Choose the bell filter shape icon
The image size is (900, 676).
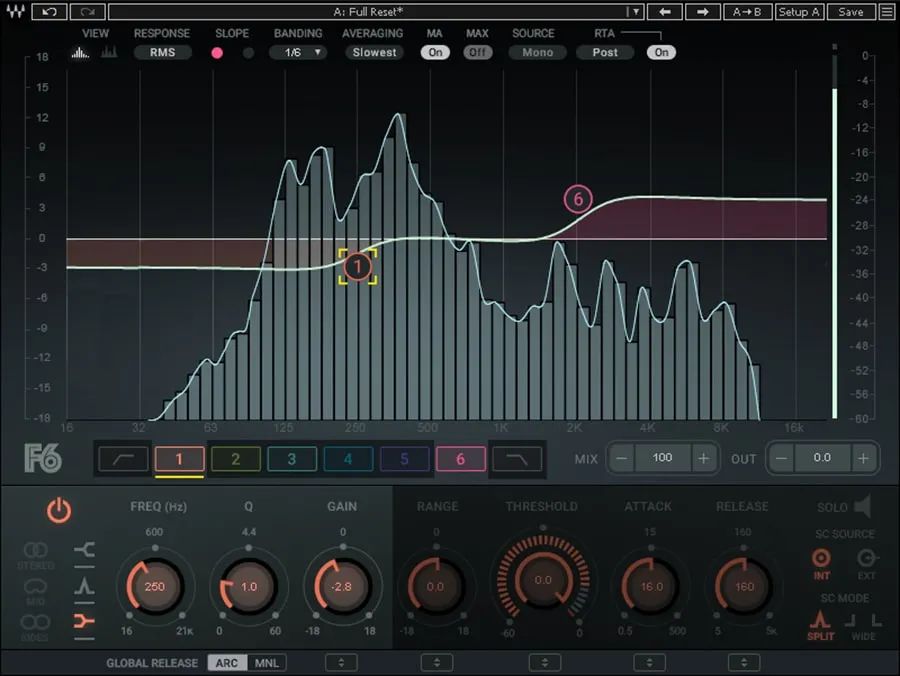[x=85, y=586]
